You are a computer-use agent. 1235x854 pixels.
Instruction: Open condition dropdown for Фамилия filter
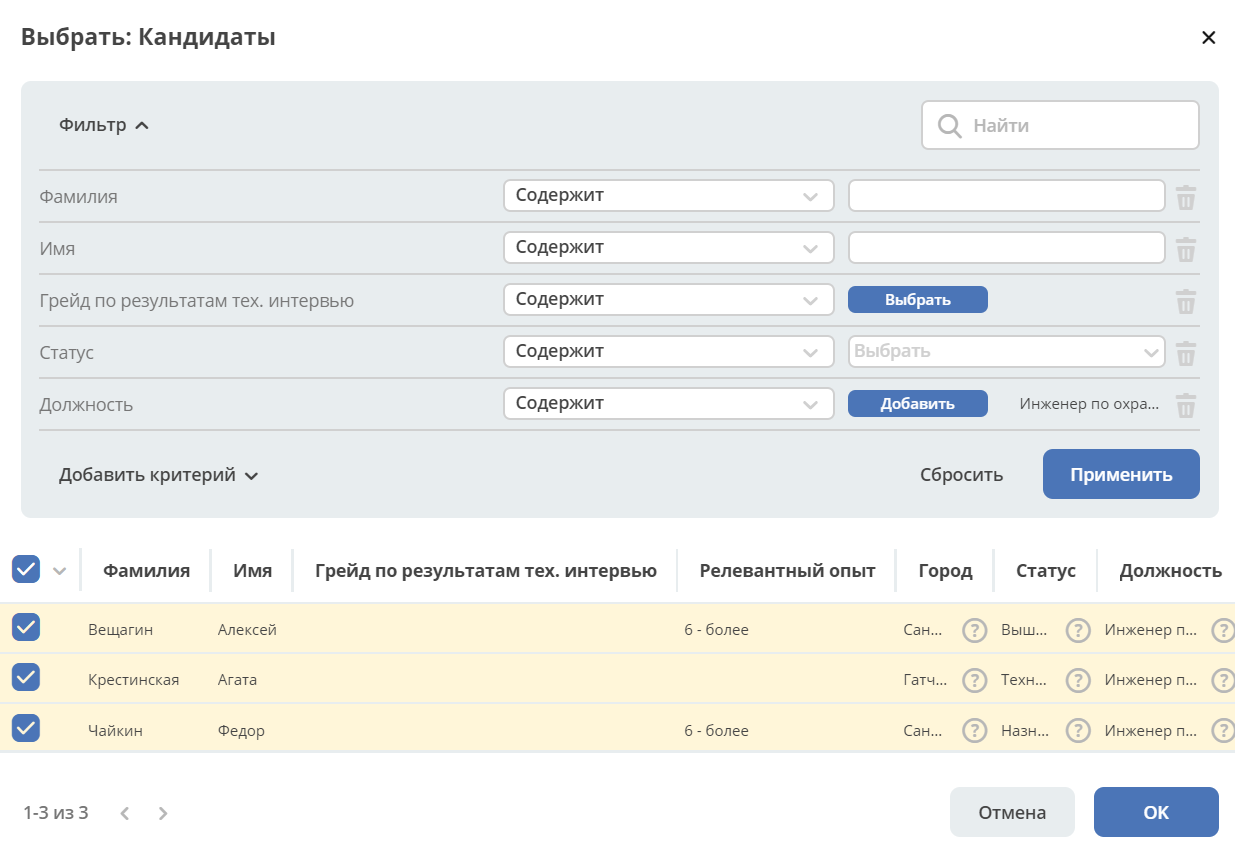[x=668, y=196]
